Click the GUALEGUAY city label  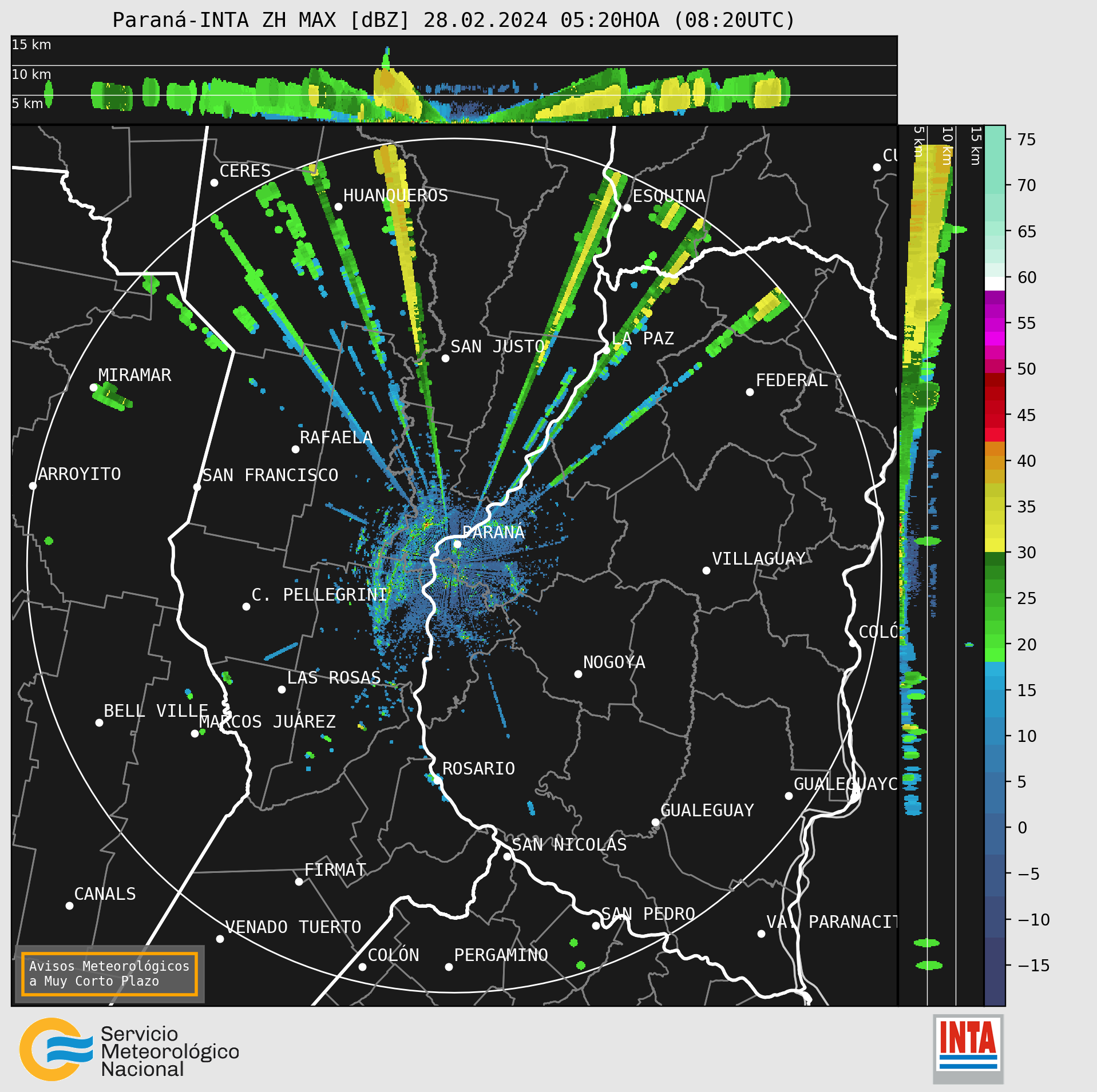pyautogui.click(x=707, y=811)
